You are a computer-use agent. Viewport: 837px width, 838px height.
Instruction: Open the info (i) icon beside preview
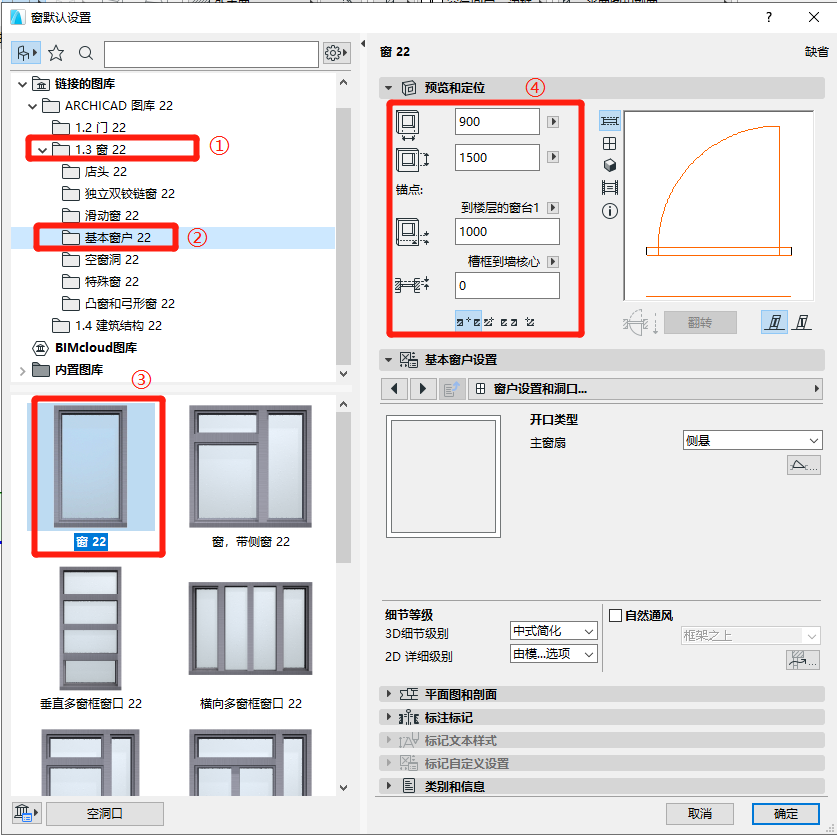tap(610, 210)
